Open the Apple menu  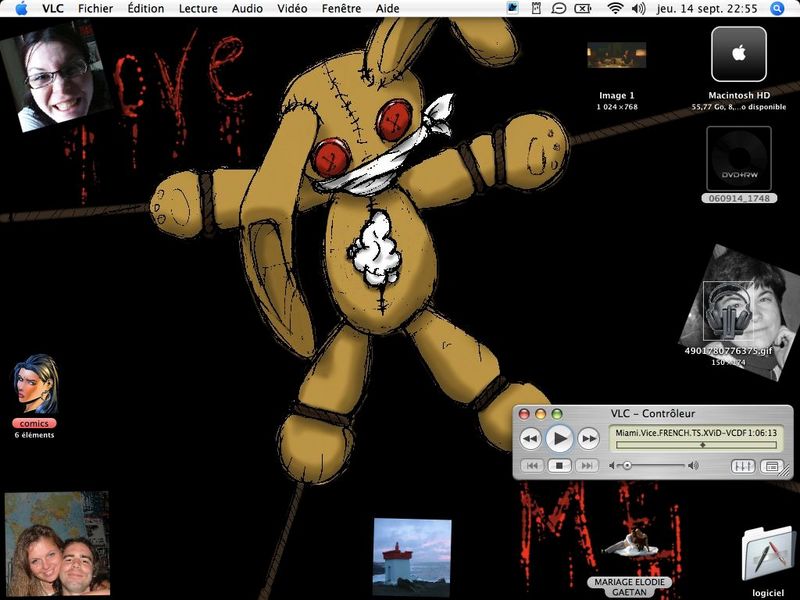coord(21,8)
